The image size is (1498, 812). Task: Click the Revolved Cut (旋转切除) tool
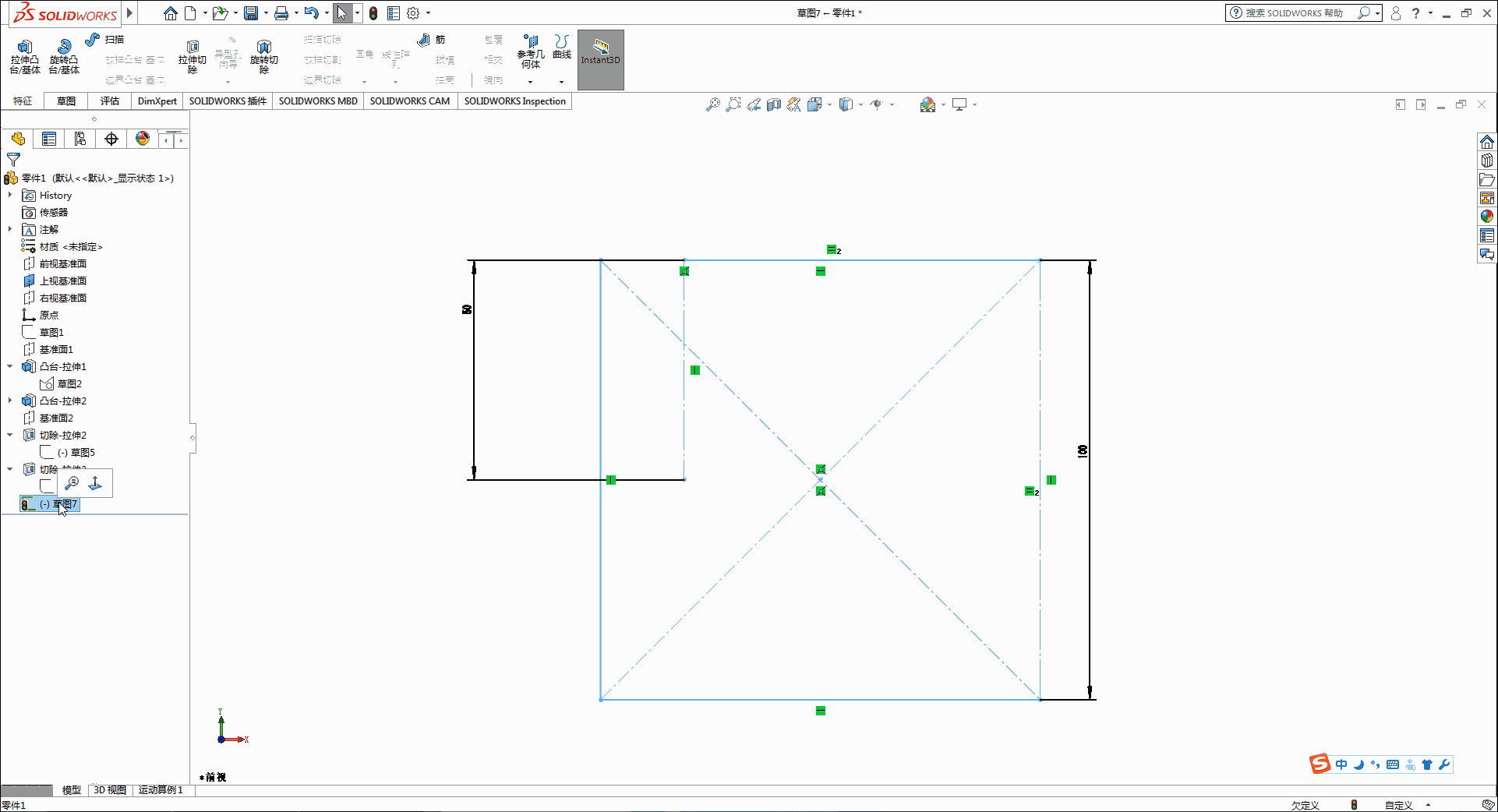[x=264, y=57]
